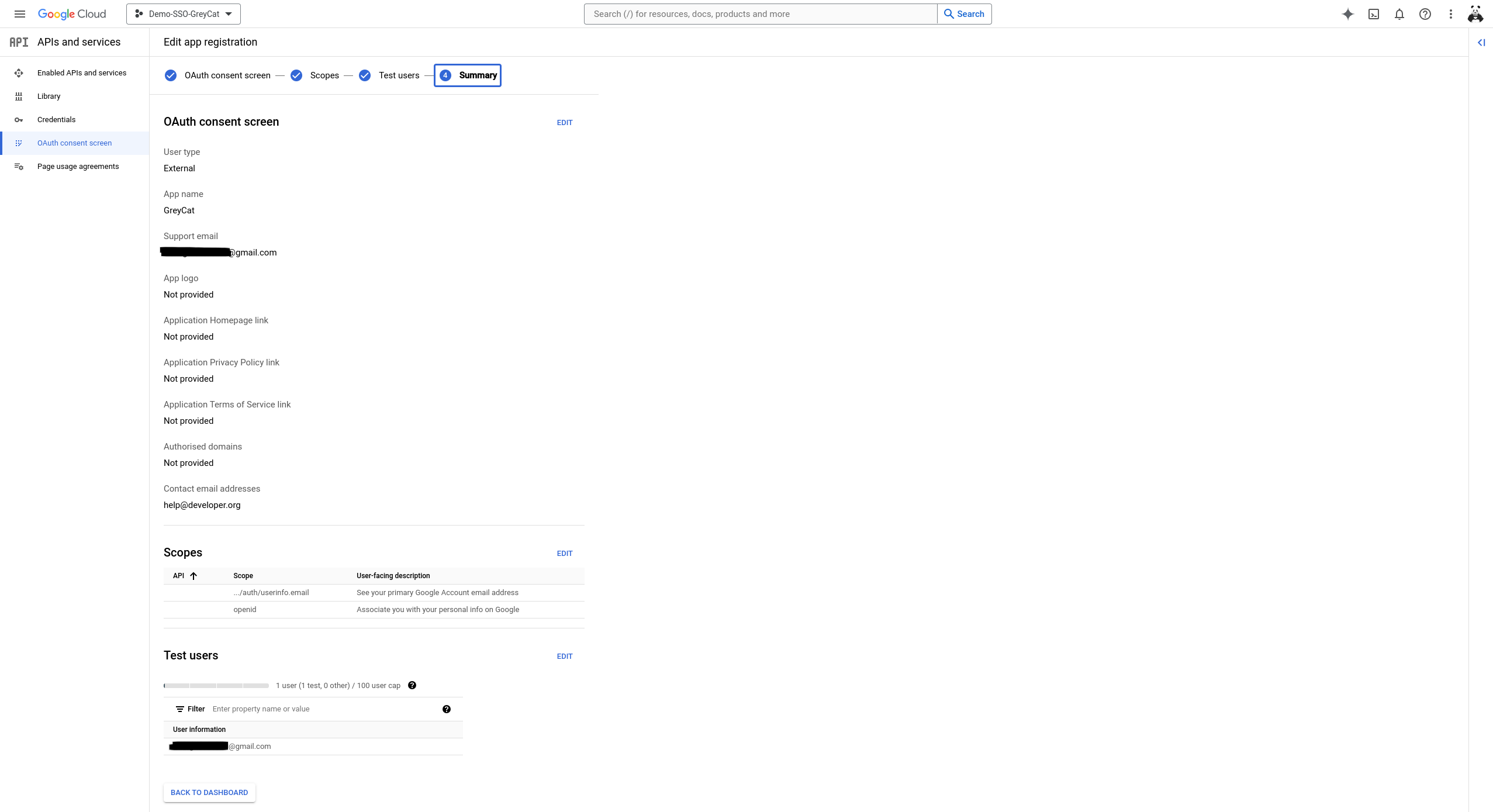Click the test users cap help icon
The width and height of the screenshot is (1493, 812).
pos(412,685)
